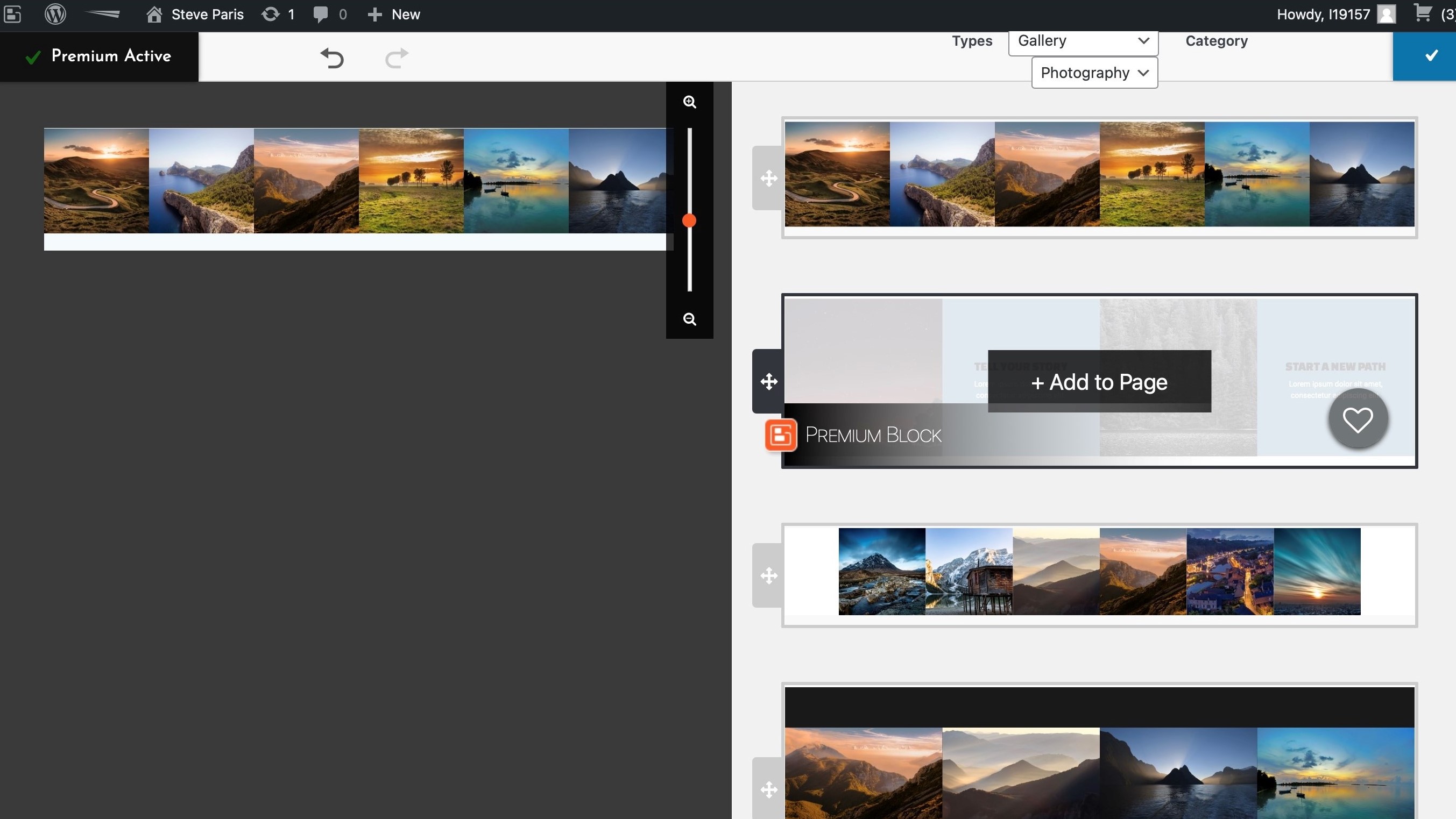The width and height of the screenshot is (1456, 819).
Task: Open the WordPress logo menu
Action: coord(55,14)
